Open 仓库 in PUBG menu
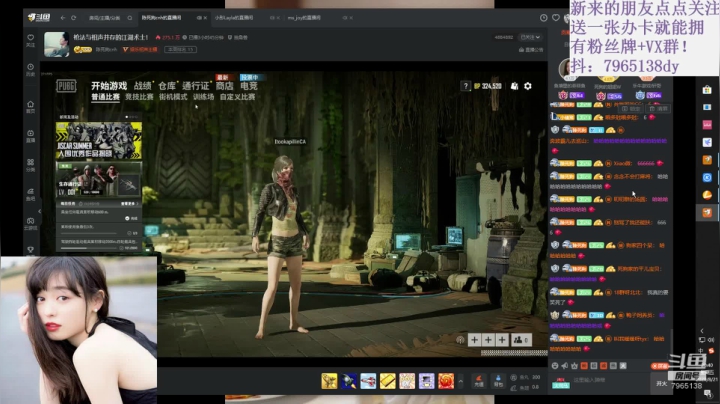 click(167, 86)
